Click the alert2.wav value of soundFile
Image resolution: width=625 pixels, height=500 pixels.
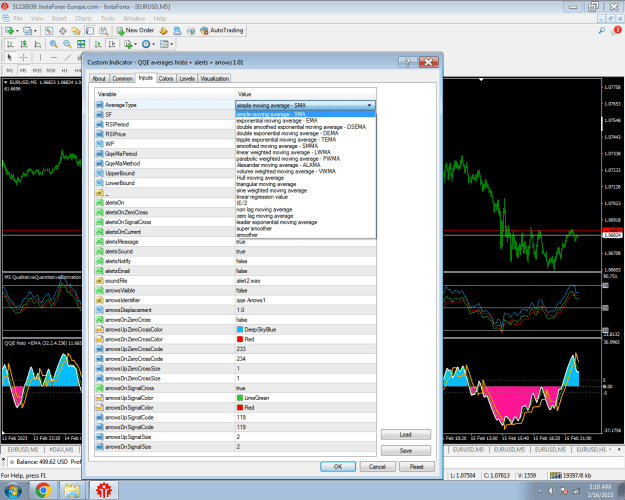point(248,281)
